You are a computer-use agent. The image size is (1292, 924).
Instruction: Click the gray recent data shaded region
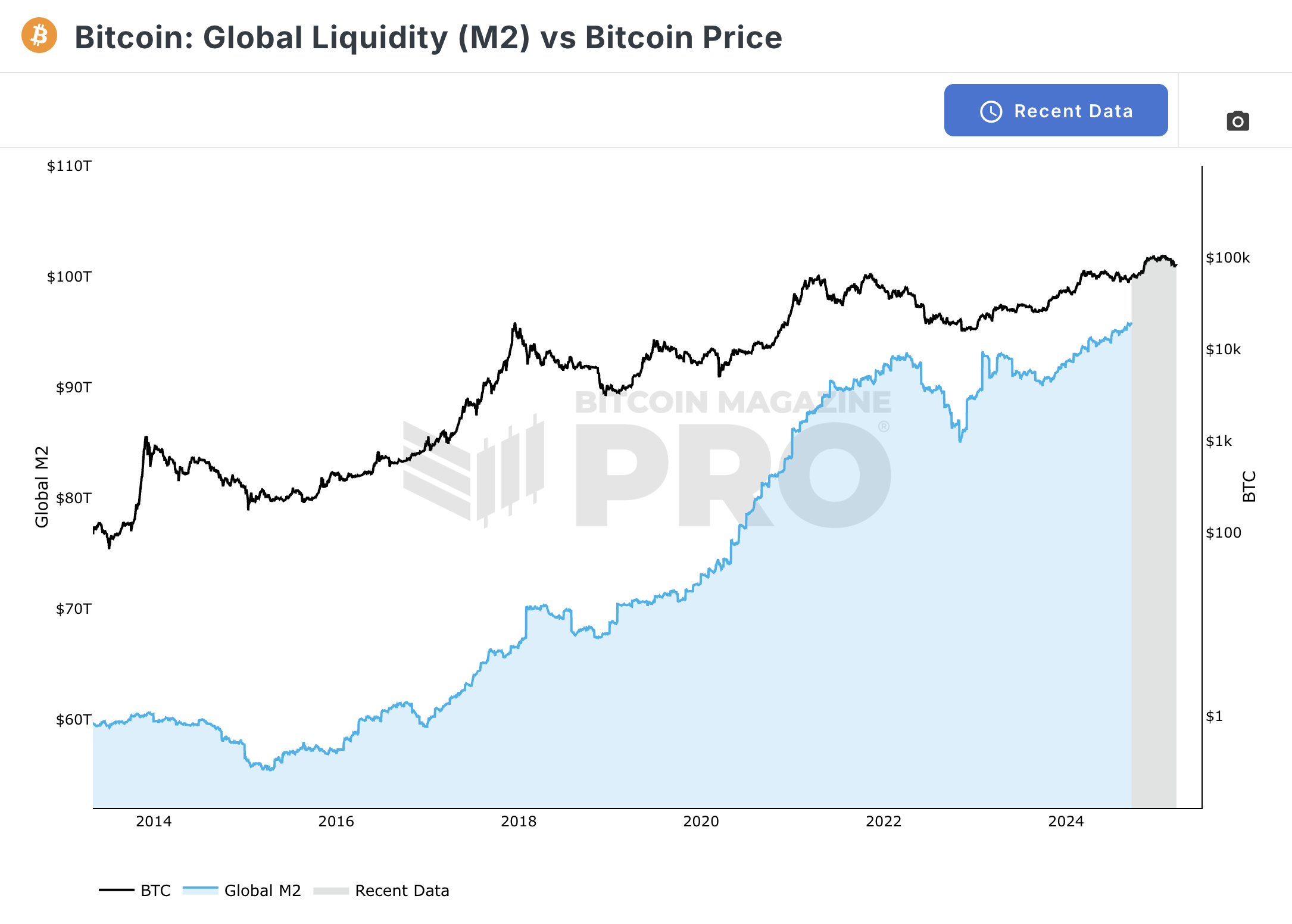(x=1154, y=536)
